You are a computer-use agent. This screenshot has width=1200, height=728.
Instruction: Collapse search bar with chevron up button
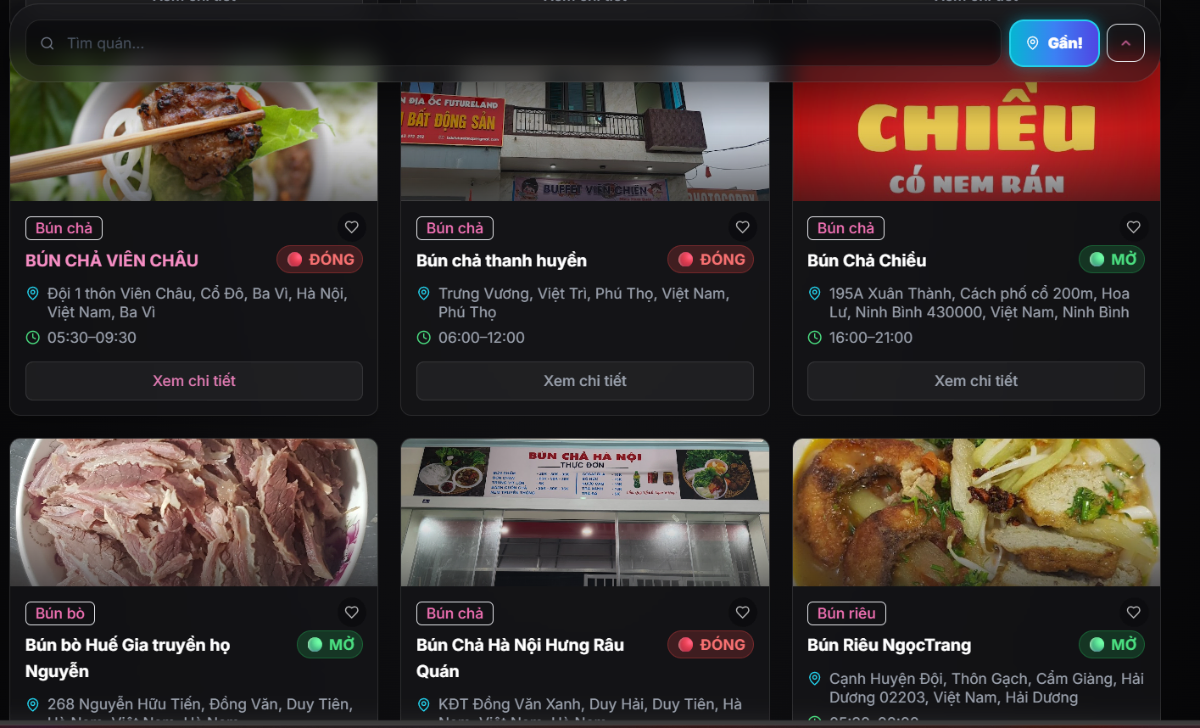pyautogui.click(x=1126, y=43)
